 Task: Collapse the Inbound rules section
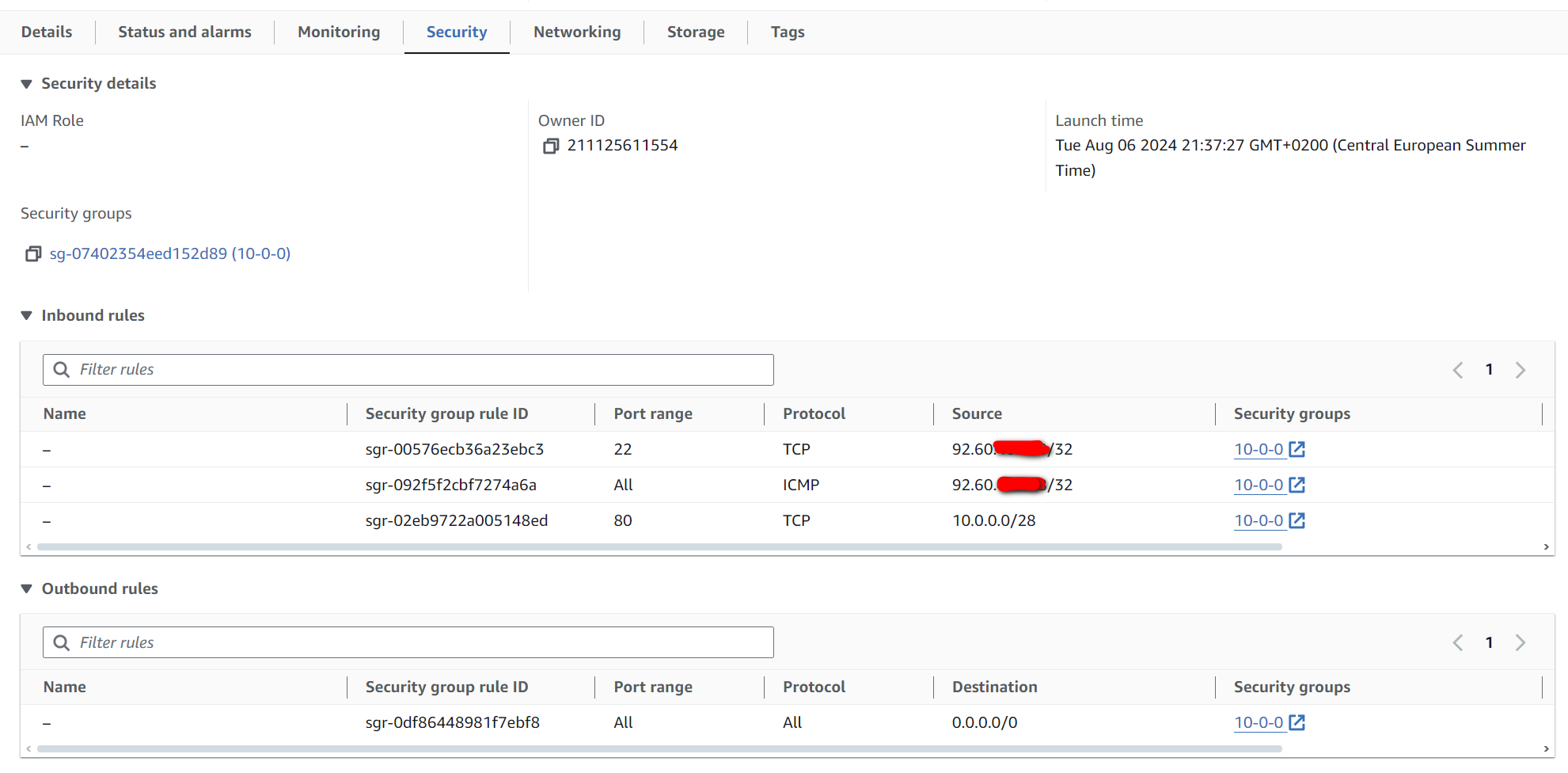[x=27, y=316]
